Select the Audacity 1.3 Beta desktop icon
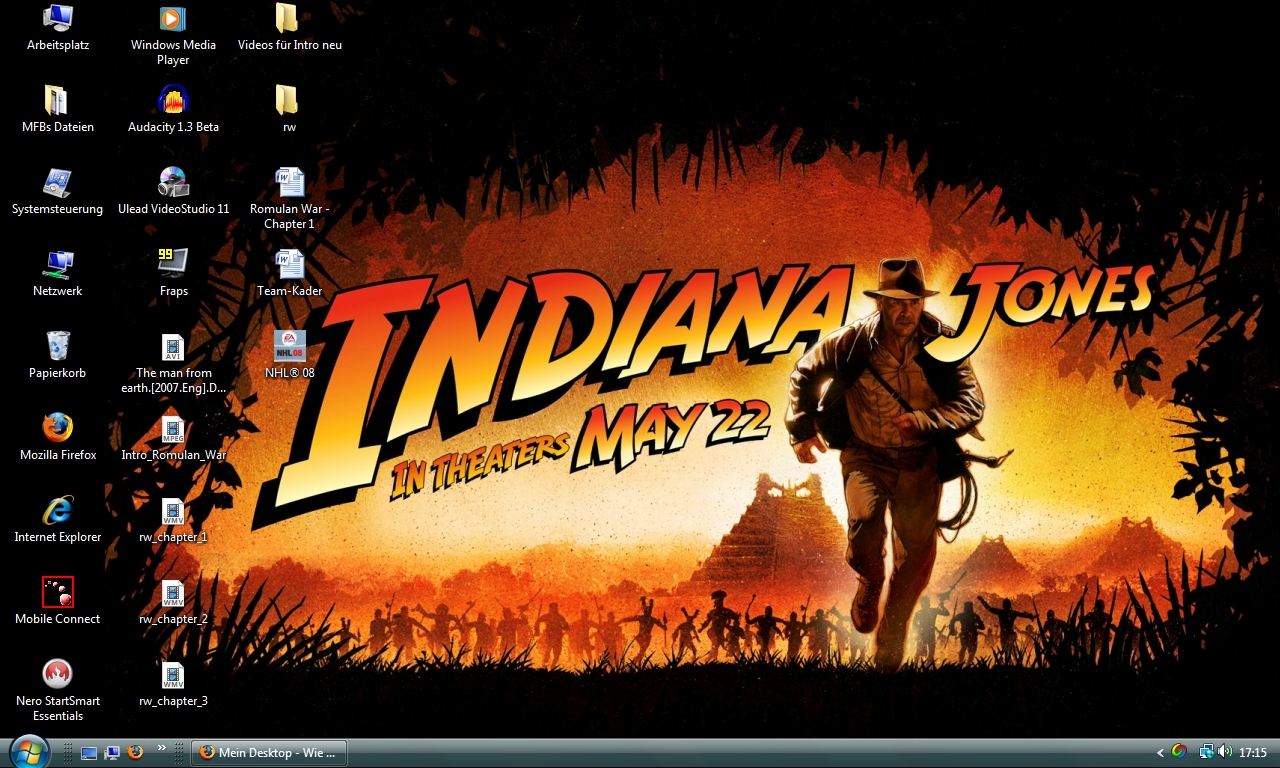This screenshot has height=768, width=1280. click(173, 100)
